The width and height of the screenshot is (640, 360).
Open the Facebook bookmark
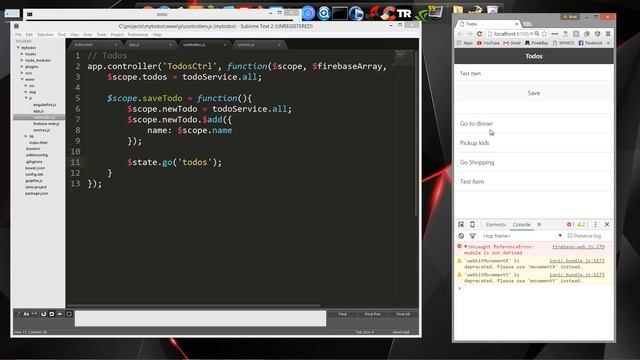tap(590, 43)
